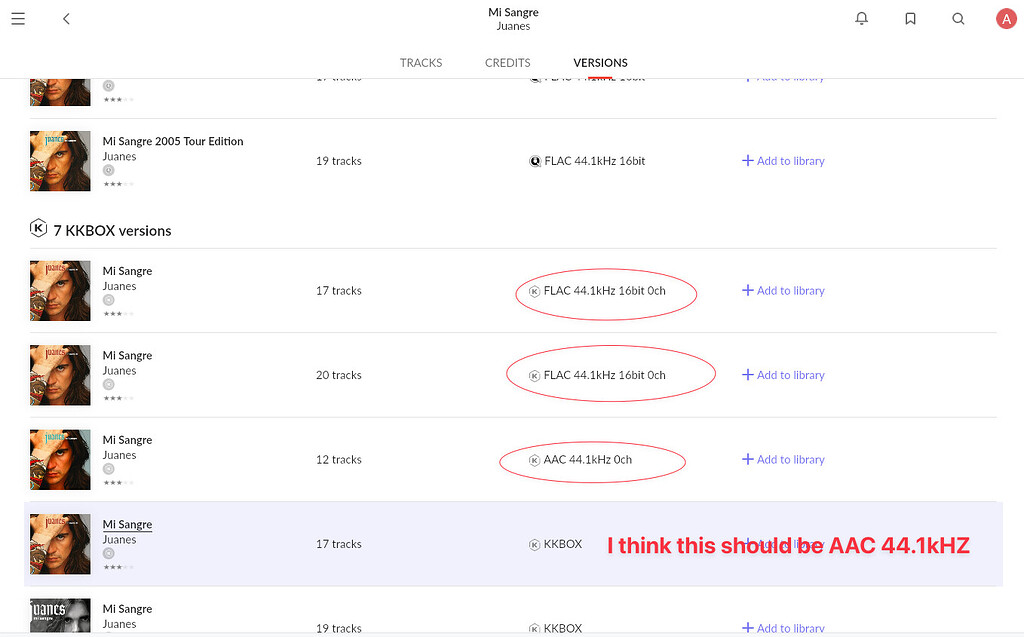This screenshot has width=1024, height=637.
Task: Click the AAC 44.1kHz badge on the 12-track version
Action: pyautogui.click(x=592, y=459)
